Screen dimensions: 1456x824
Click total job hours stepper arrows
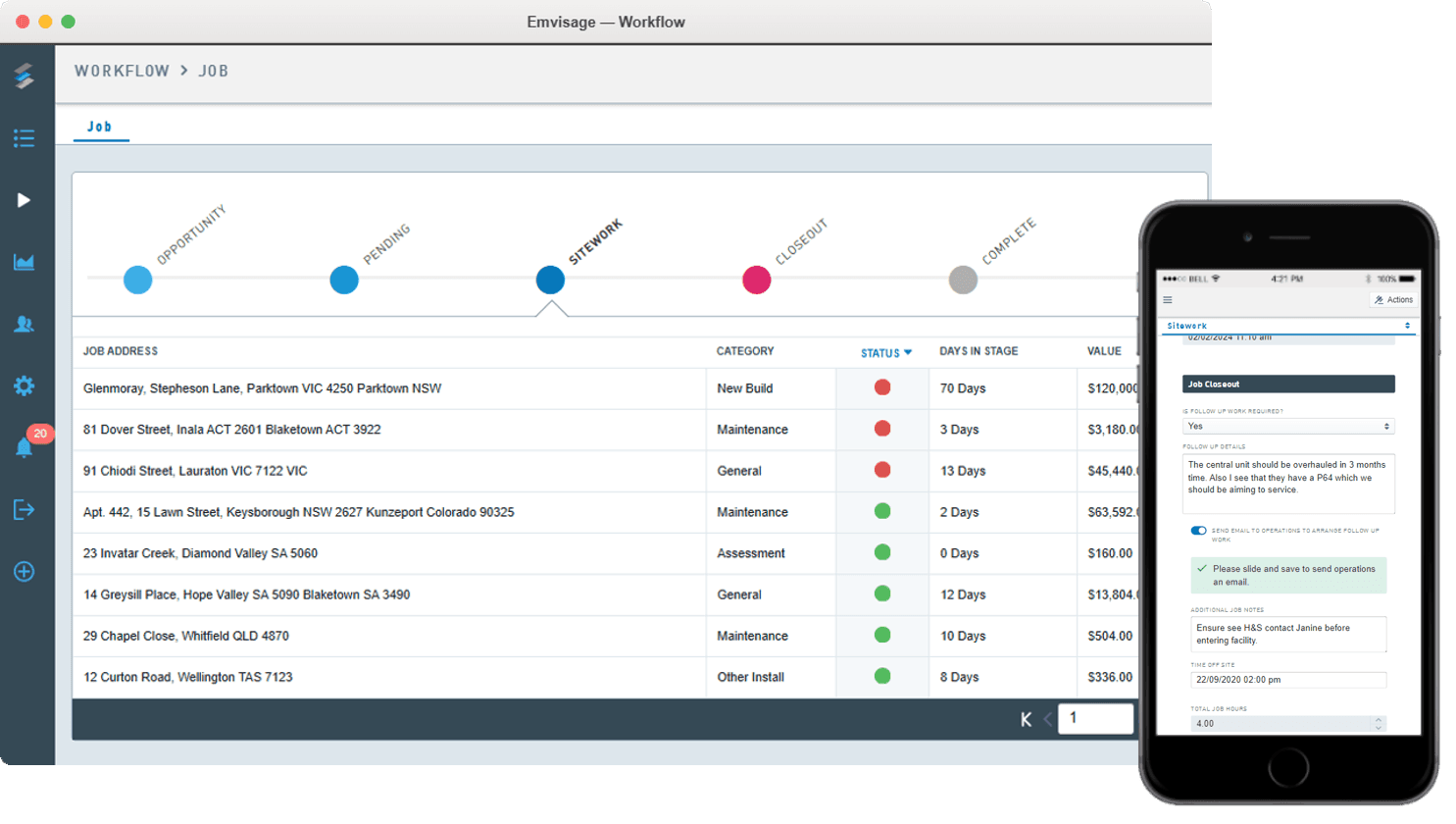coord(1379,723)
